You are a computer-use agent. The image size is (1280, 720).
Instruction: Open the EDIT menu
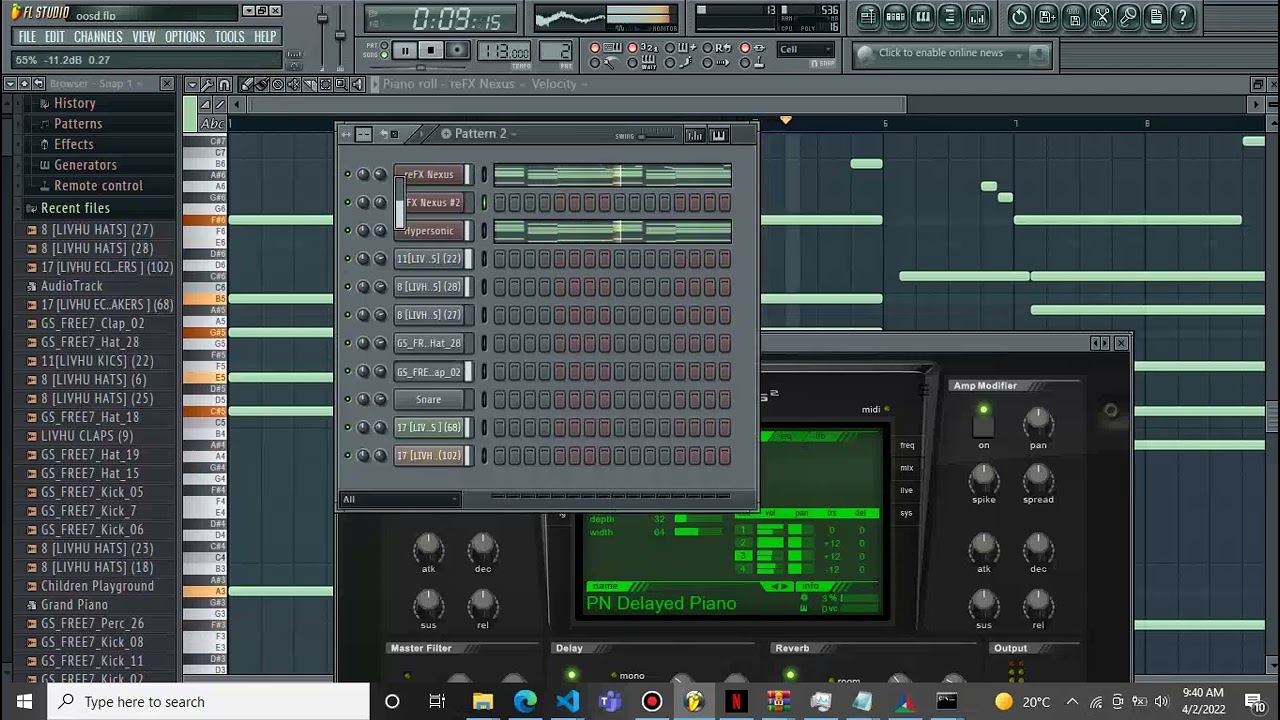(54, 37)
